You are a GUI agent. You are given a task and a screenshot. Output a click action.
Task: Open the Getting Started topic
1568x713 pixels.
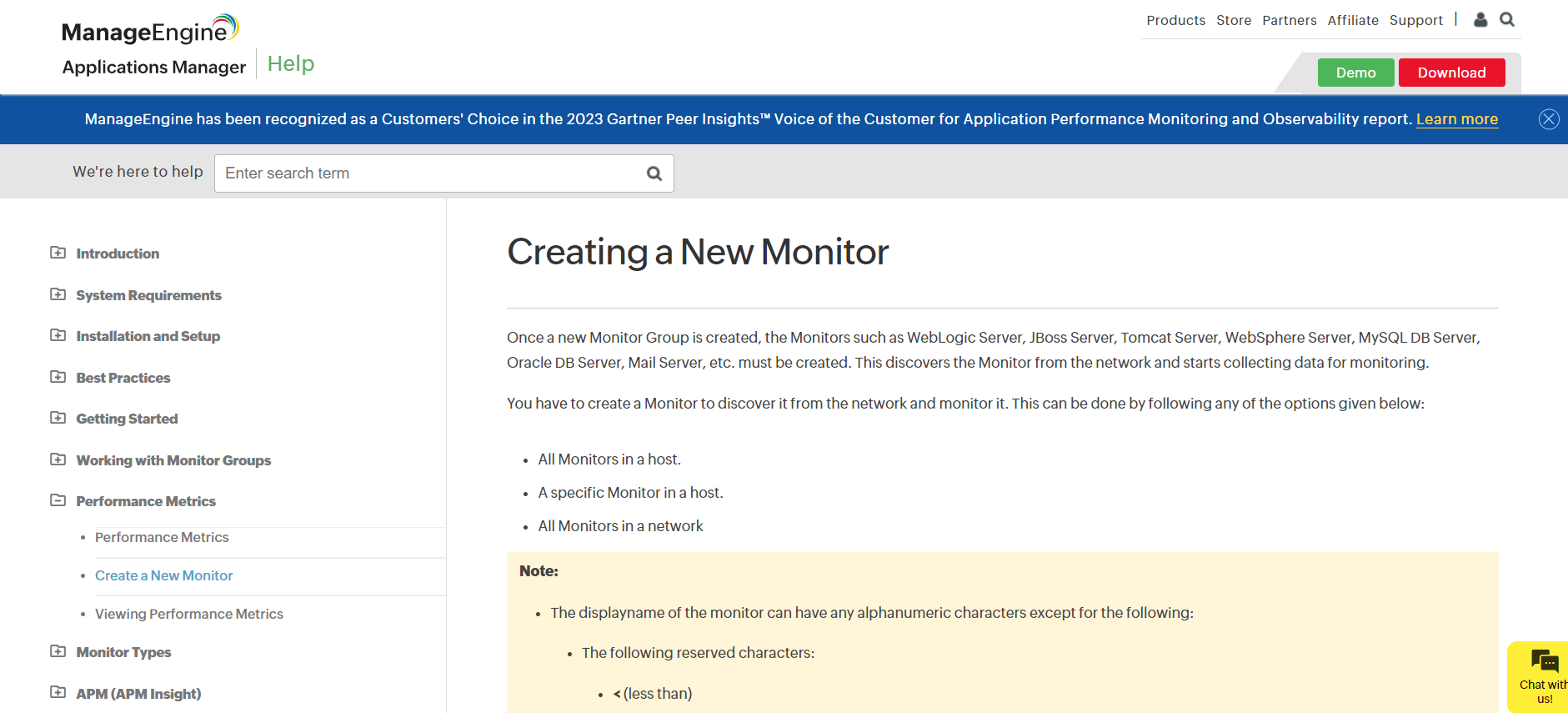point(127,419)
